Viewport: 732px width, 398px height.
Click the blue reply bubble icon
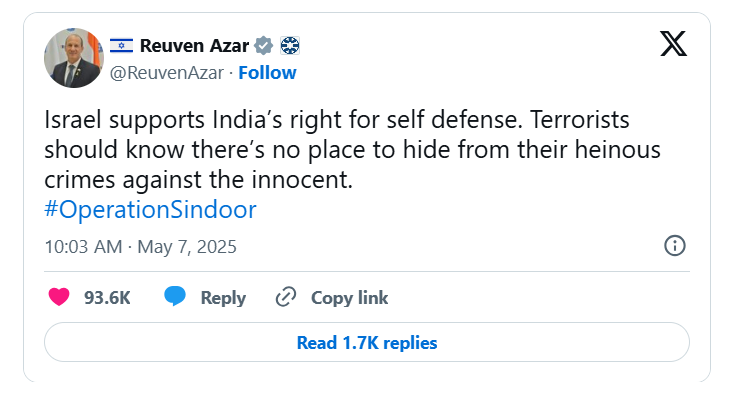pos(175,296)
